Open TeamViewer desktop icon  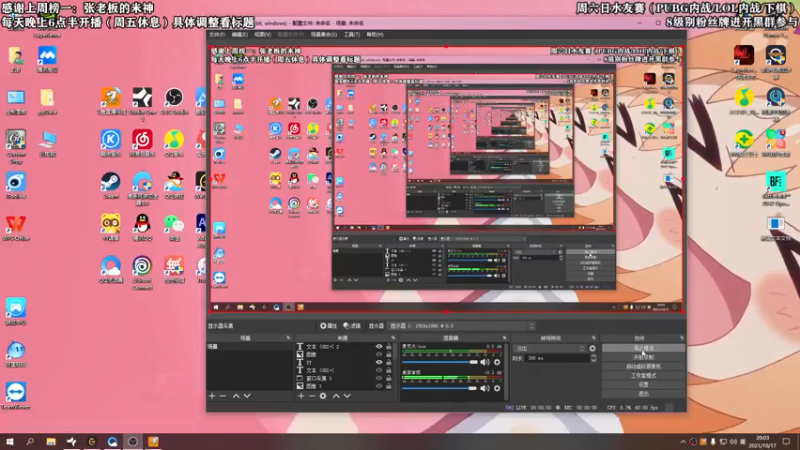pos(16,396)
